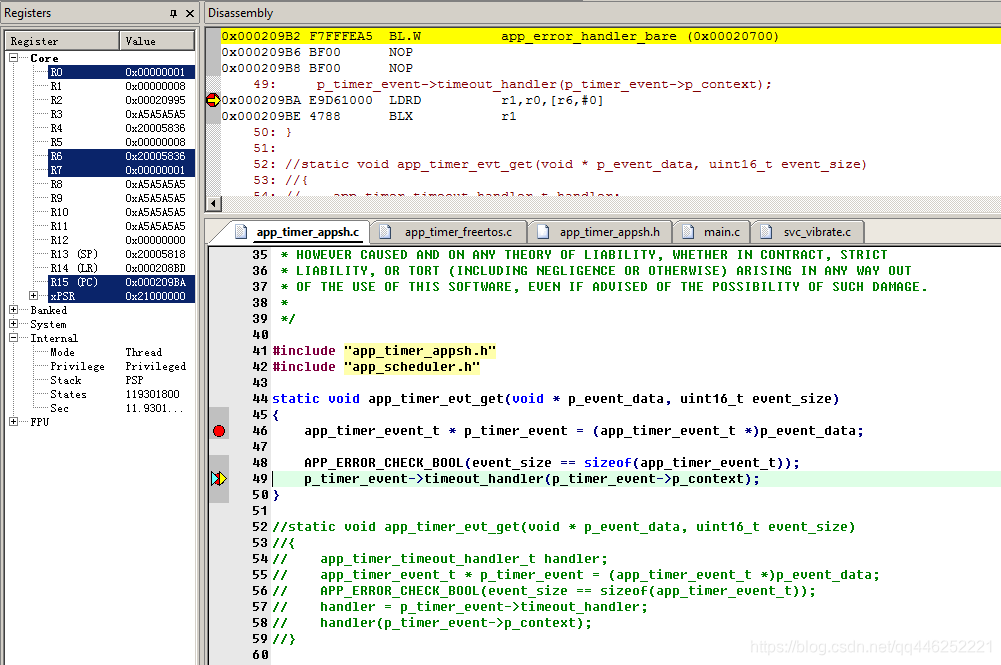Close the Registers panel

pos(190,13)
